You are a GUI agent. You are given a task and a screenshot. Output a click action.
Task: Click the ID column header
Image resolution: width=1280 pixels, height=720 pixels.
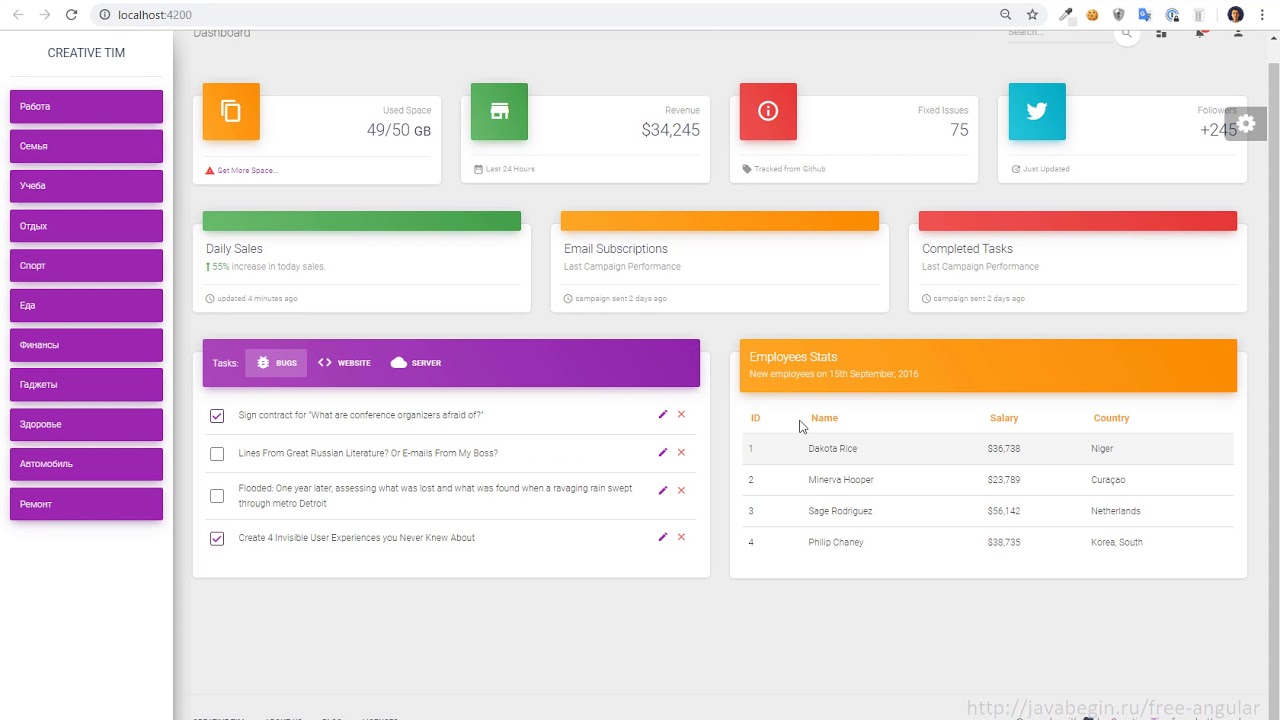[x=755, y=418]
